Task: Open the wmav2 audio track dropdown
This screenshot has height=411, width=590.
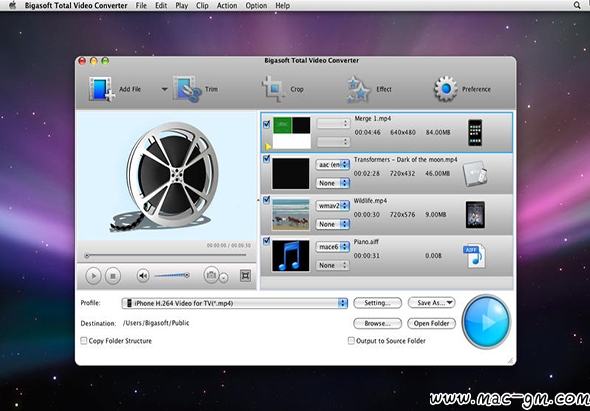Action: tap(332, 206)
